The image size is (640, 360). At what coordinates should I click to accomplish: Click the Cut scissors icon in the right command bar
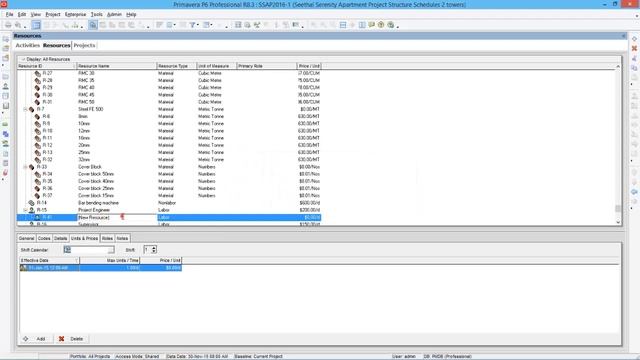point(634,58)
